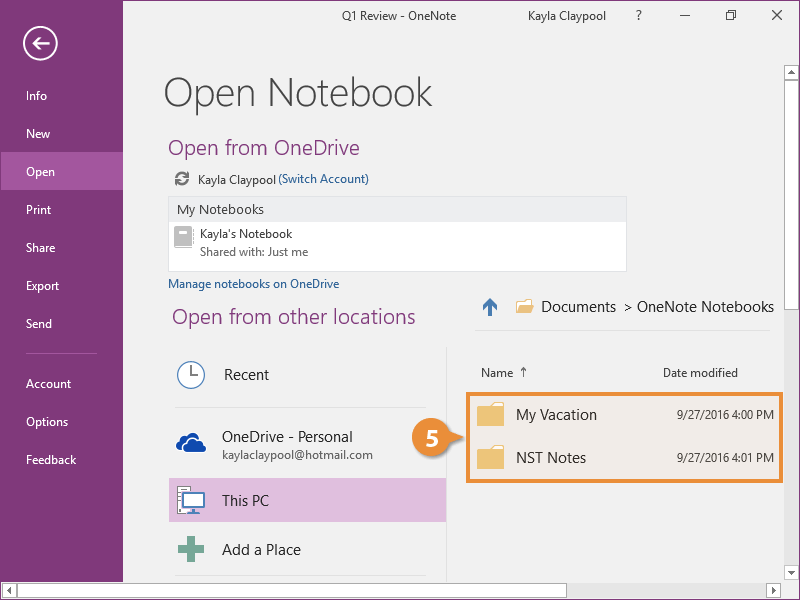The image size is (800, 600).
Task: Click the OneDrive cloud icon
Action: coord(191,443)
